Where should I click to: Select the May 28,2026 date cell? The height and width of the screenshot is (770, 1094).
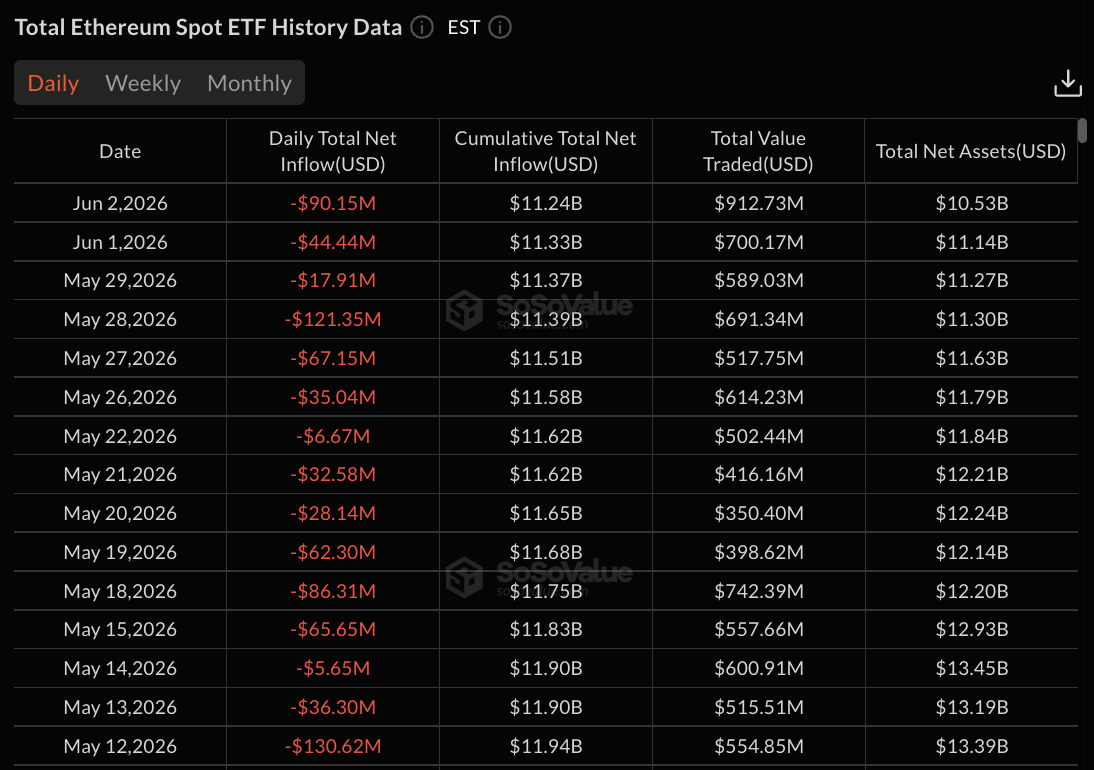pos(120,319)
